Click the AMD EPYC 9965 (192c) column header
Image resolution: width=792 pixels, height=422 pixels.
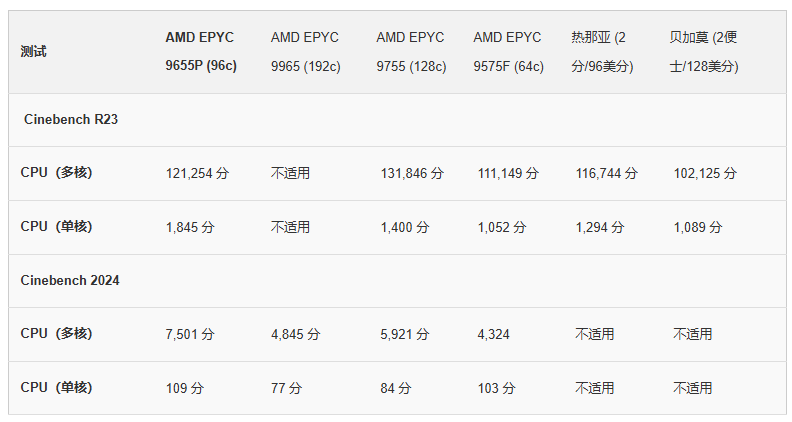(x=306, y=52)
